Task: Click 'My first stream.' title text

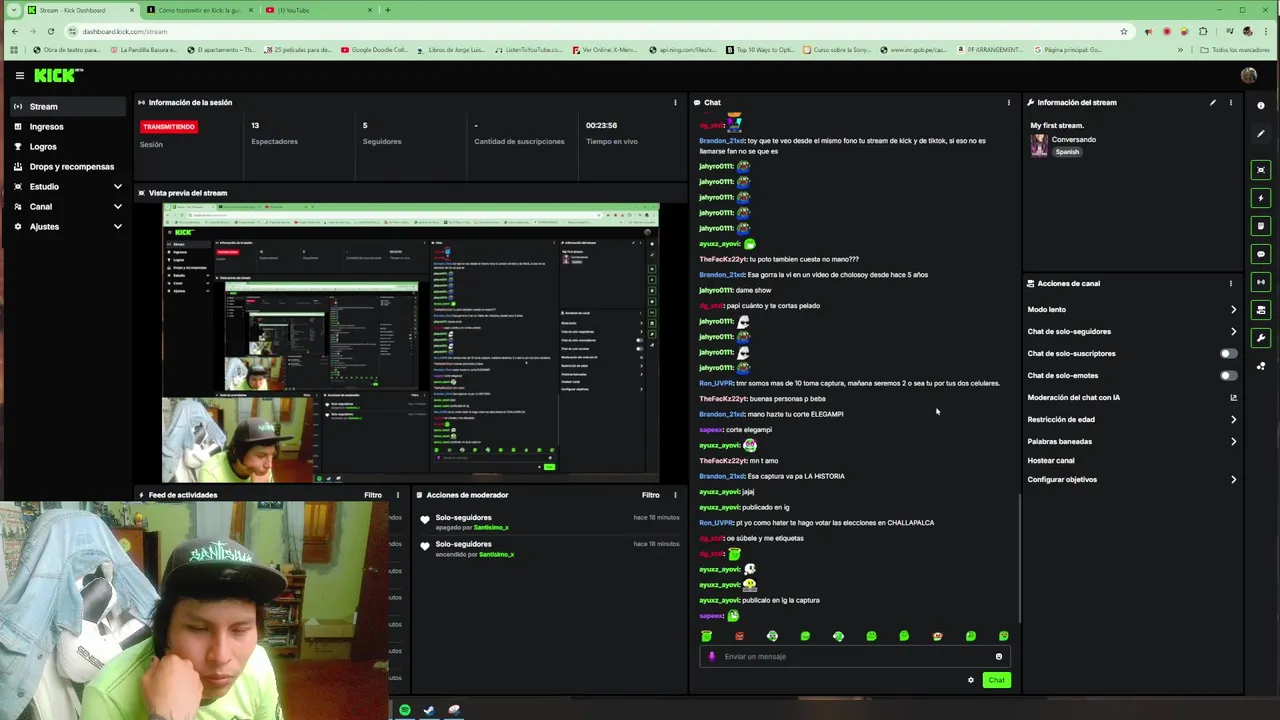Action: (x=1057, y=125)
